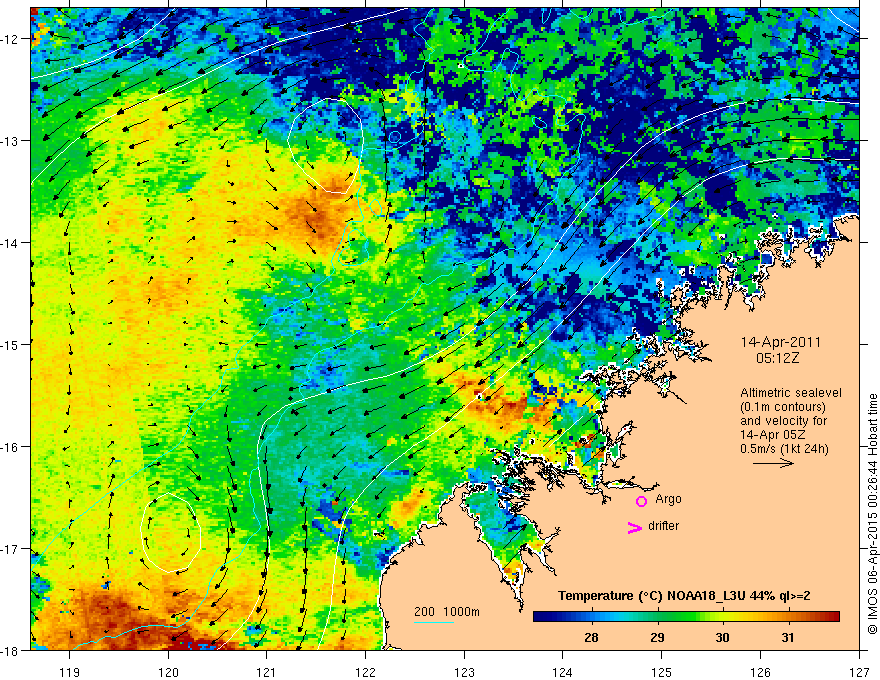Click the 'Altimetric sealevel' caption line

click(791, 393)
